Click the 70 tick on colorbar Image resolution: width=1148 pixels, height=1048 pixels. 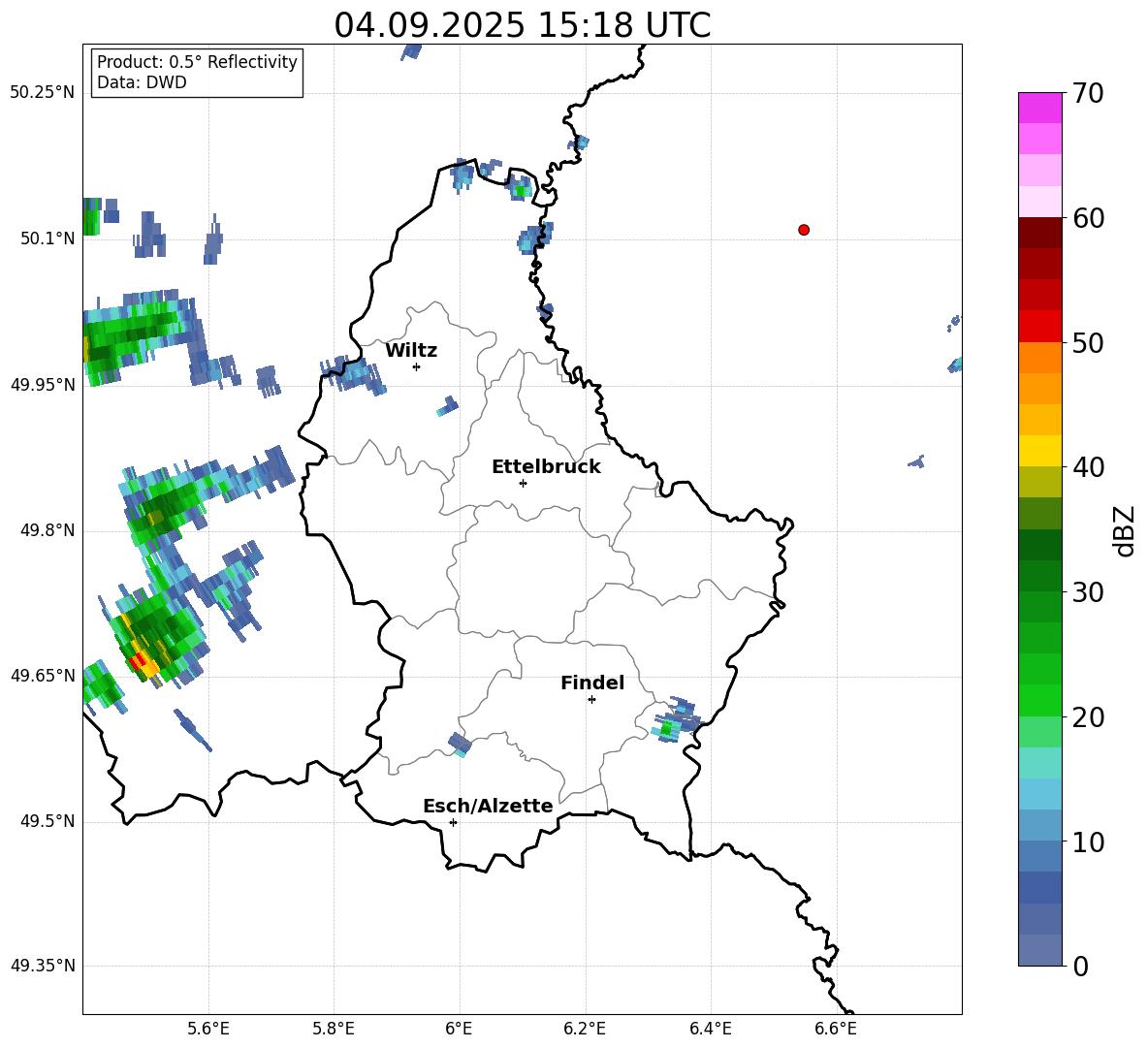pos(1088,93)
